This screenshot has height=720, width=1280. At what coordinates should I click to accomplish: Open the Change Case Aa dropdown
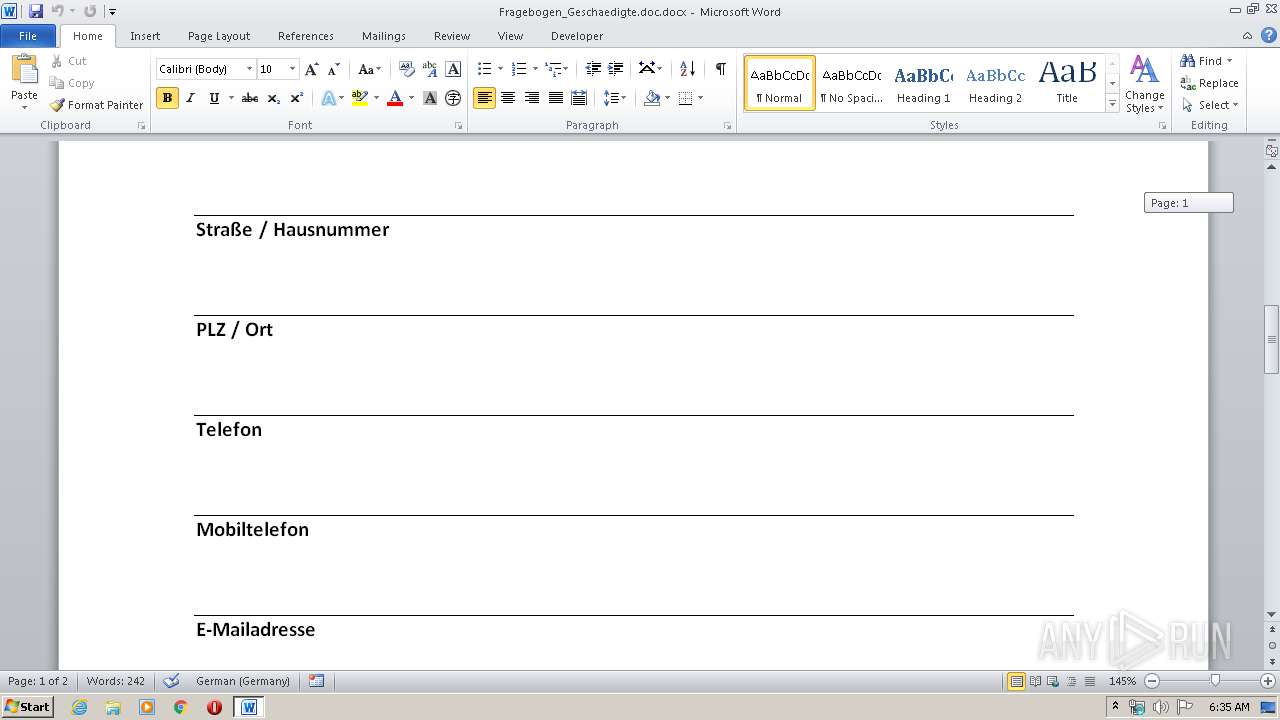click(x=369, y=69)
